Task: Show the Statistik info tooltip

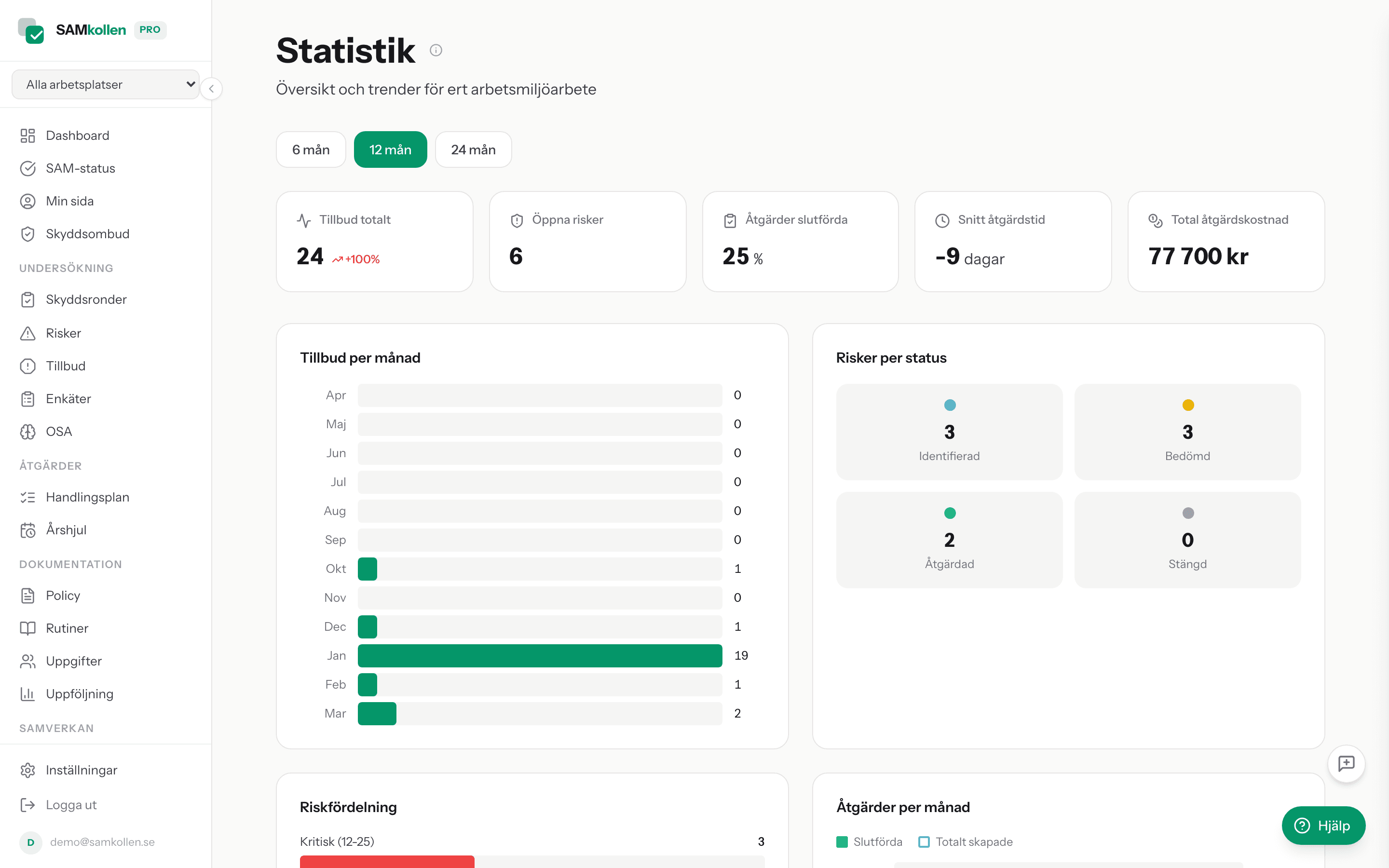Action: (436, 50)
